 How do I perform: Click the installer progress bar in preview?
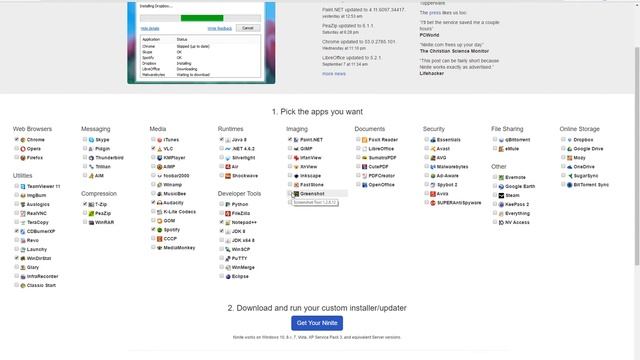200,18
